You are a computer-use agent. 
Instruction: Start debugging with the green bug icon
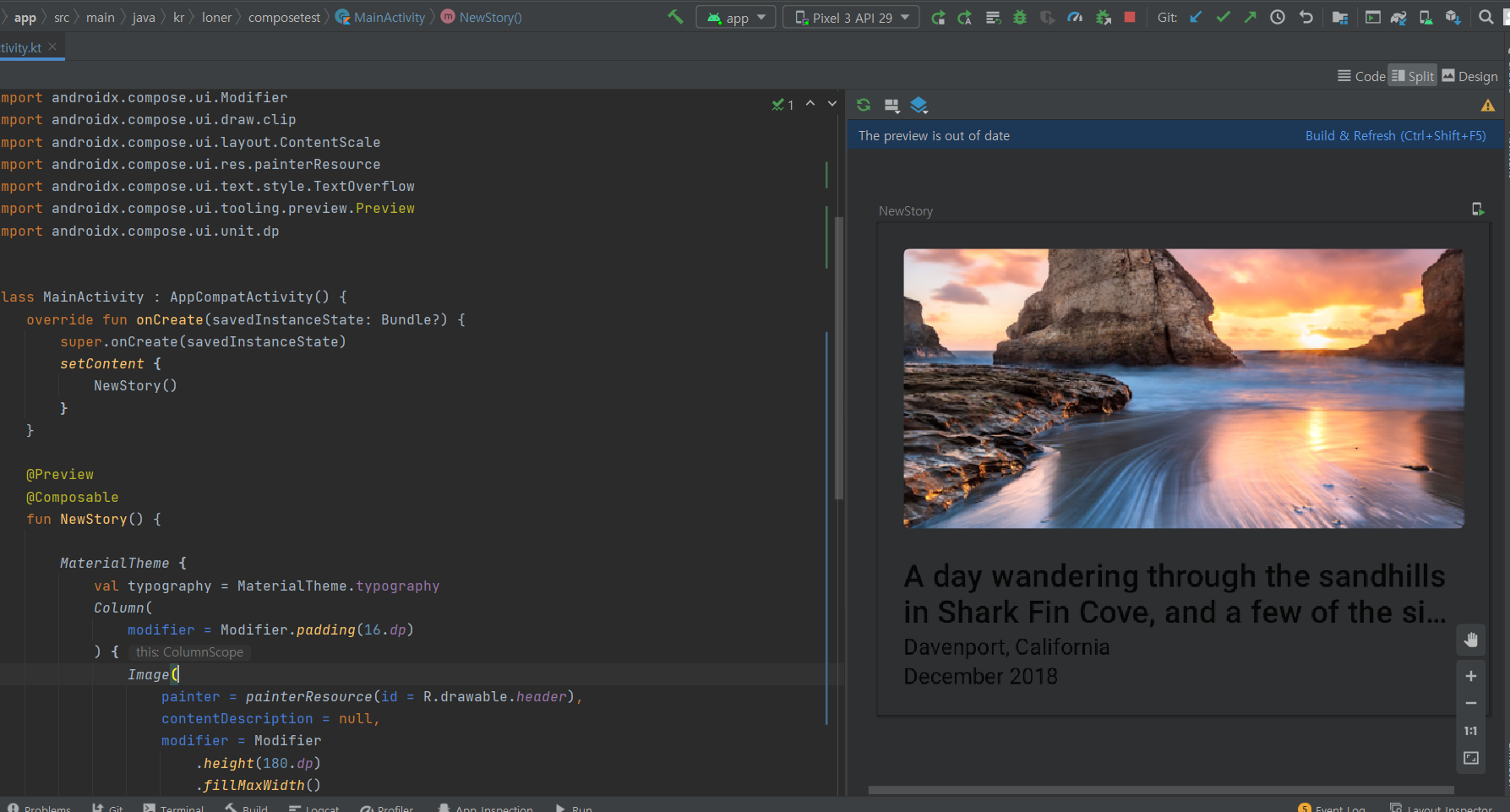[x=1020, y=17]
